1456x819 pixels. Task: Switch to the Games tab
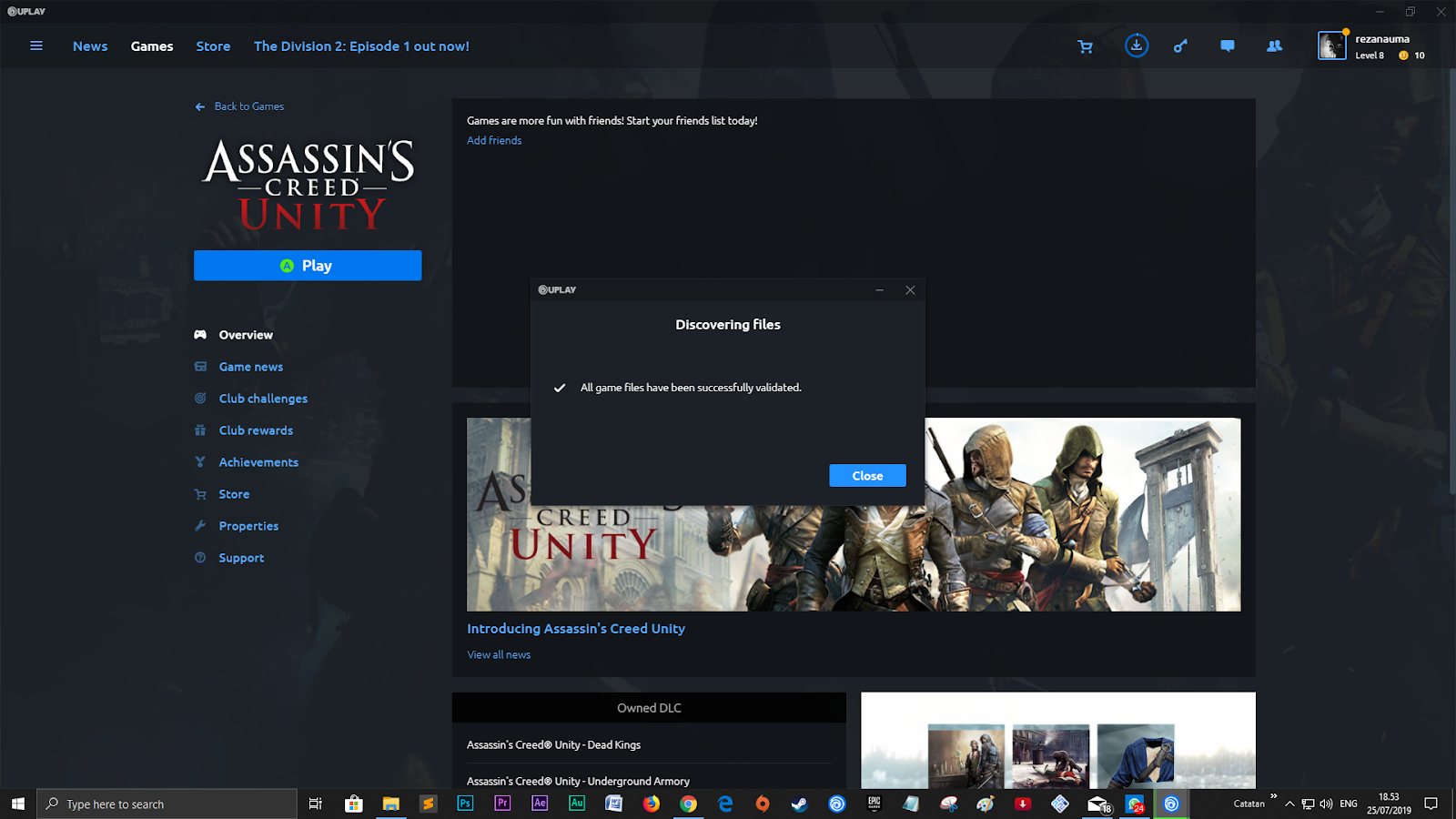(152, 46)
